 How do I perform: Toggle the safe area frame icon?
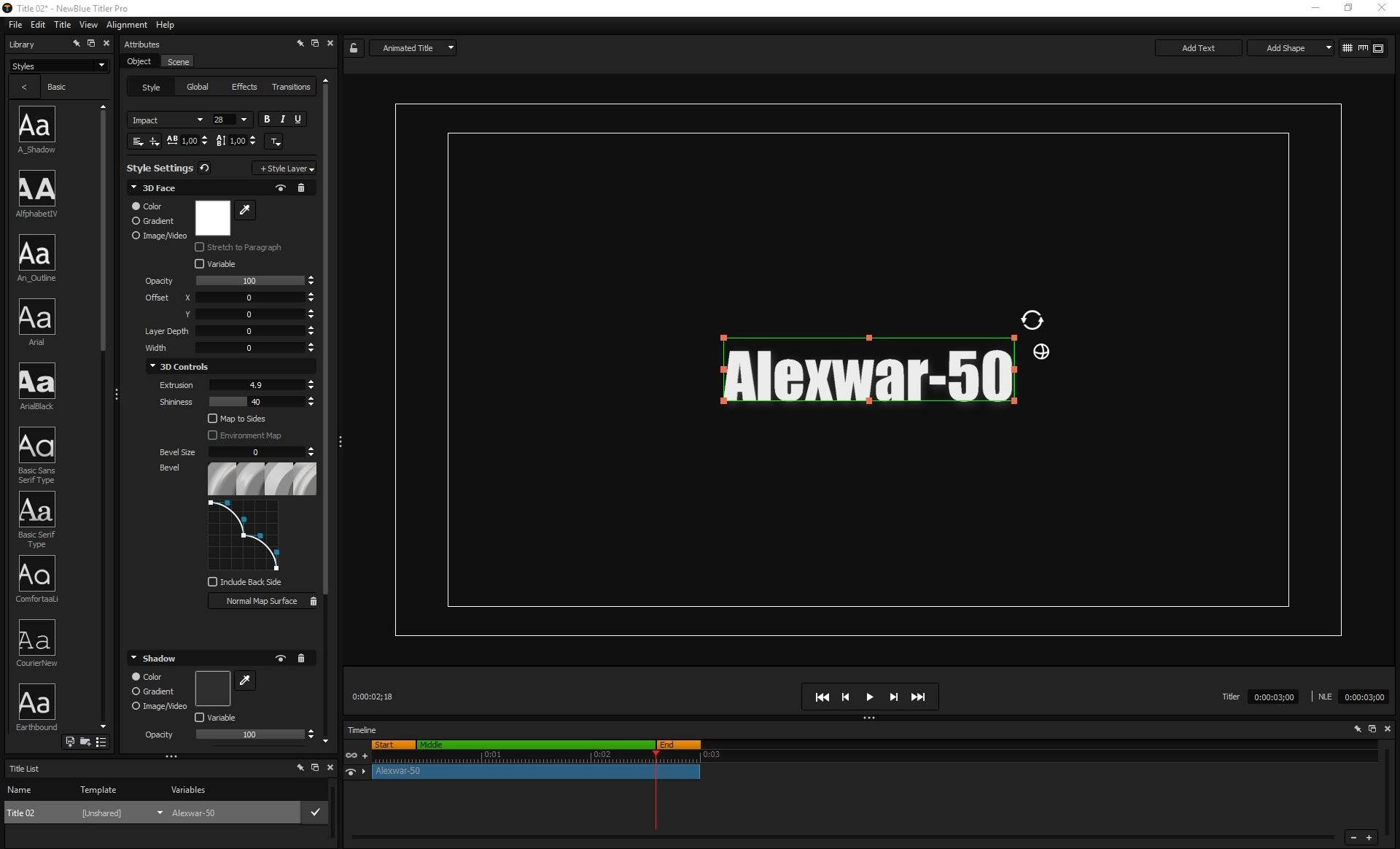(1378, 48)
